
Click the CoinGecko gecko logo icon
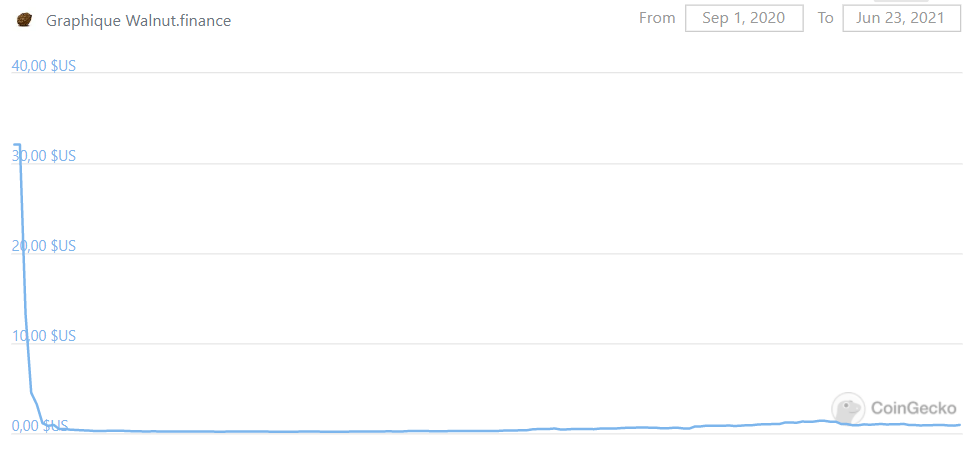point(848,409)
